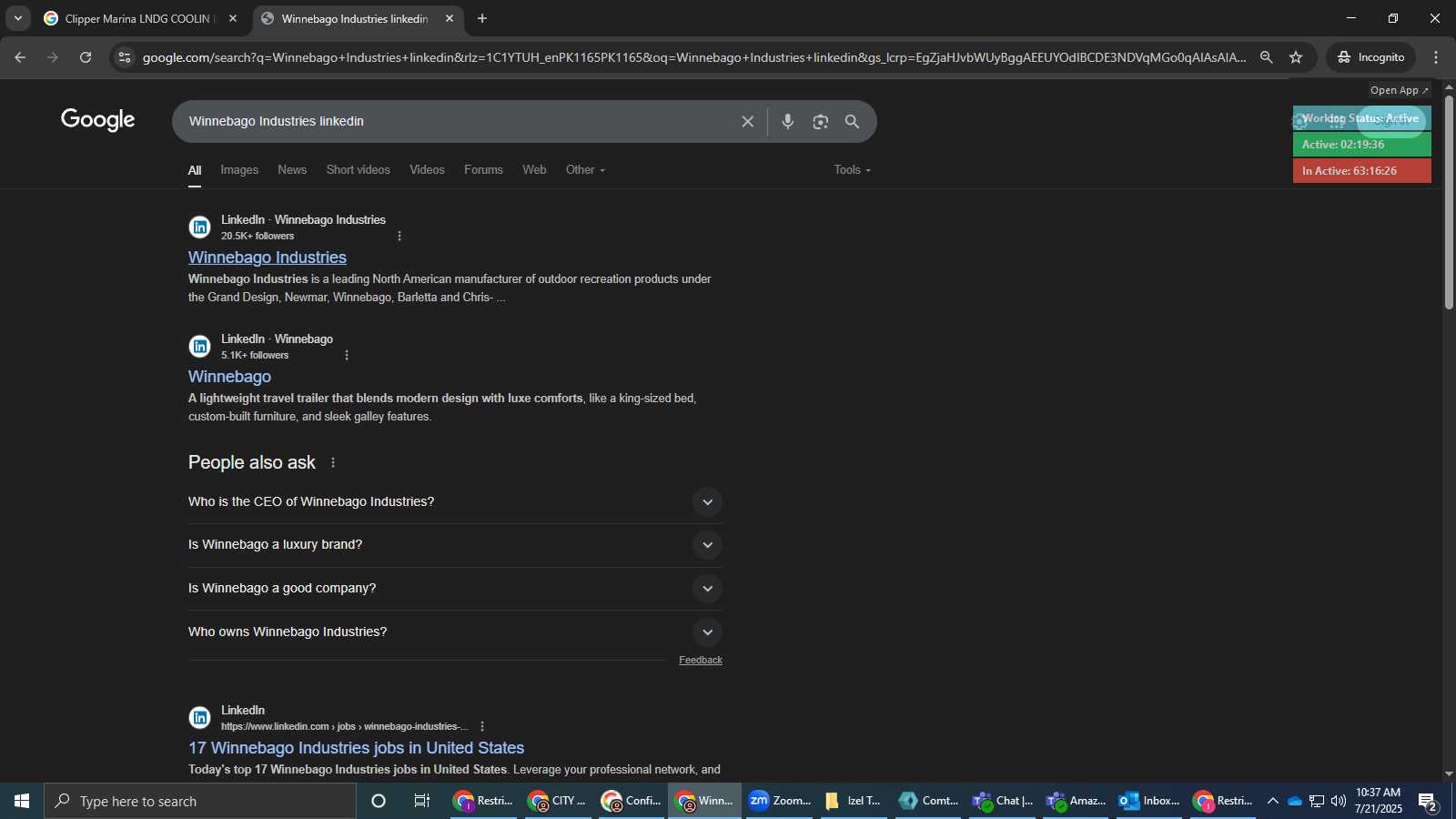
Task: Click the taskbar search box
Action: [200, 801]
